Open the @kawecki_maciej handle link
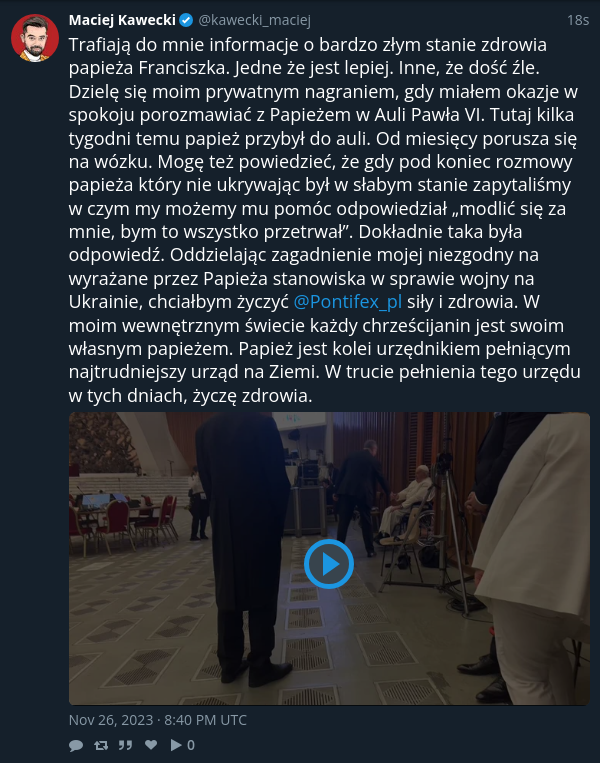This screenshot has height=763, width=600. [x=255, y=20]
